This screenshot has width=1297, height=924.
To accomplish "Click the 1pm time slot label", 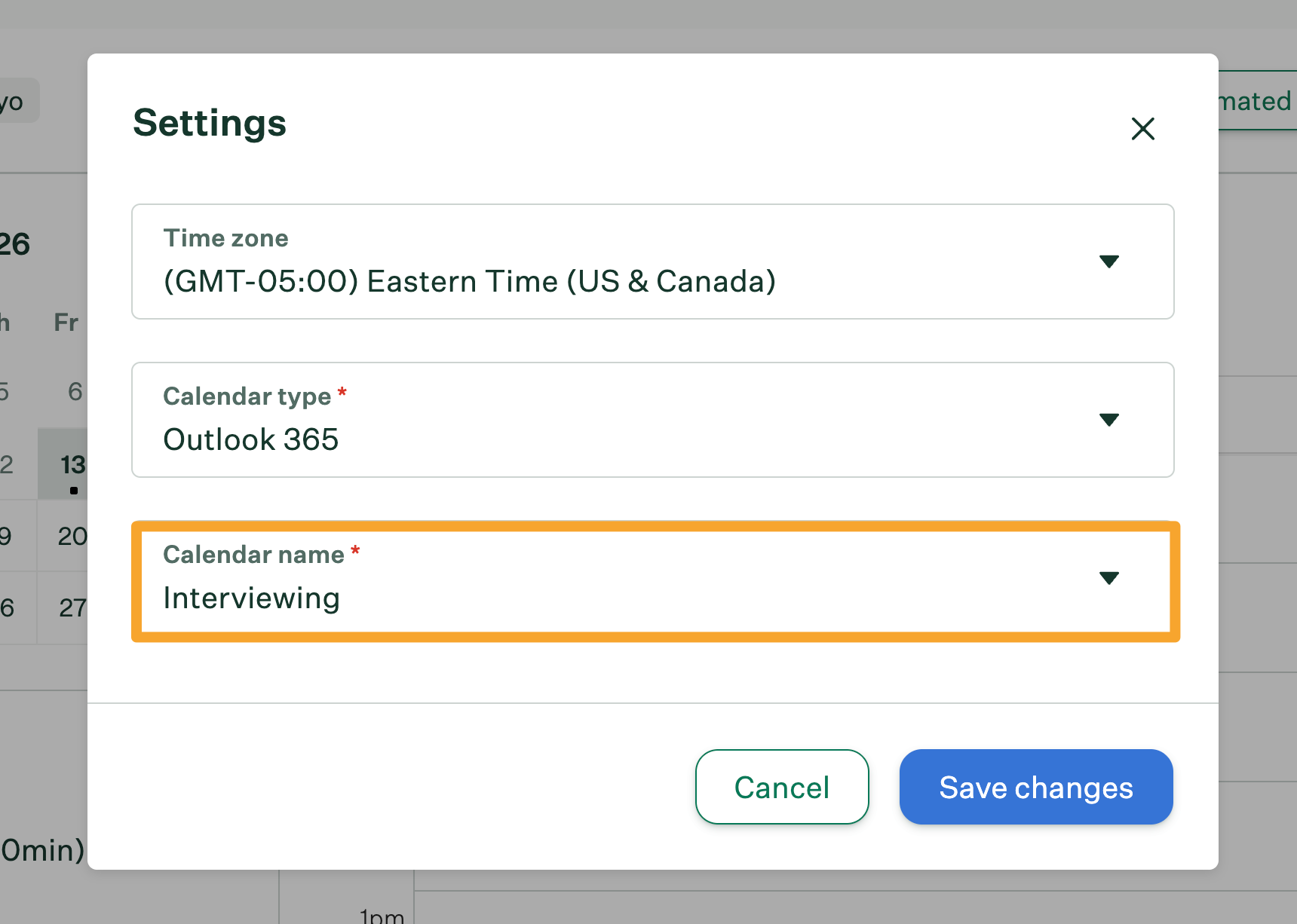I will [x=382, y=915].
